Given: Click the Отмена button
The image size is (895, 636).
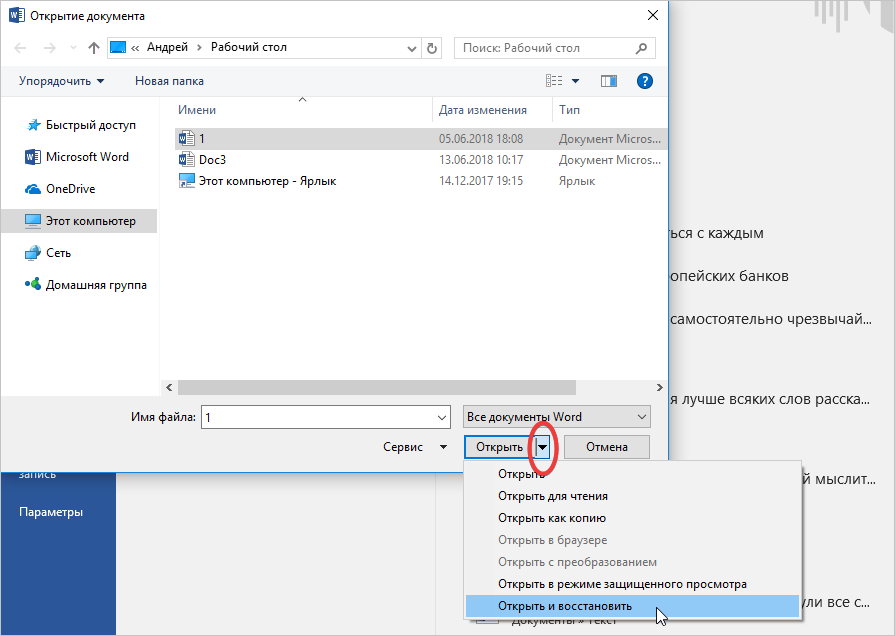Looking at the screenshot, I should pyautogui.click(x=607, y=448).
